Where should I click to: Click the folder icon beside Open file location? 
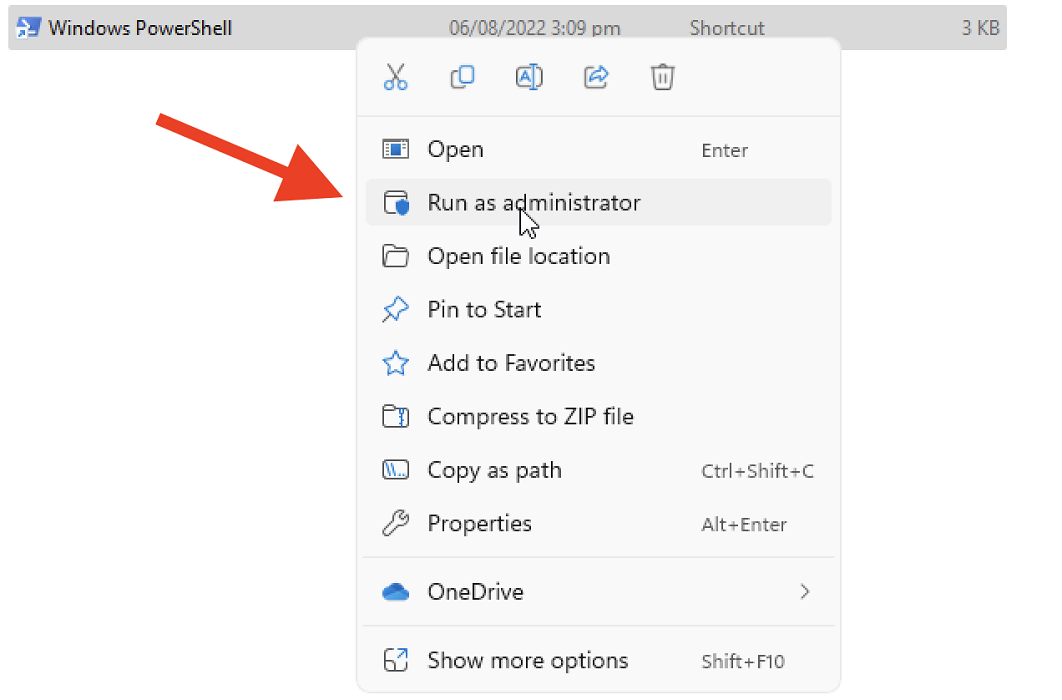click(x=396, y=256)
